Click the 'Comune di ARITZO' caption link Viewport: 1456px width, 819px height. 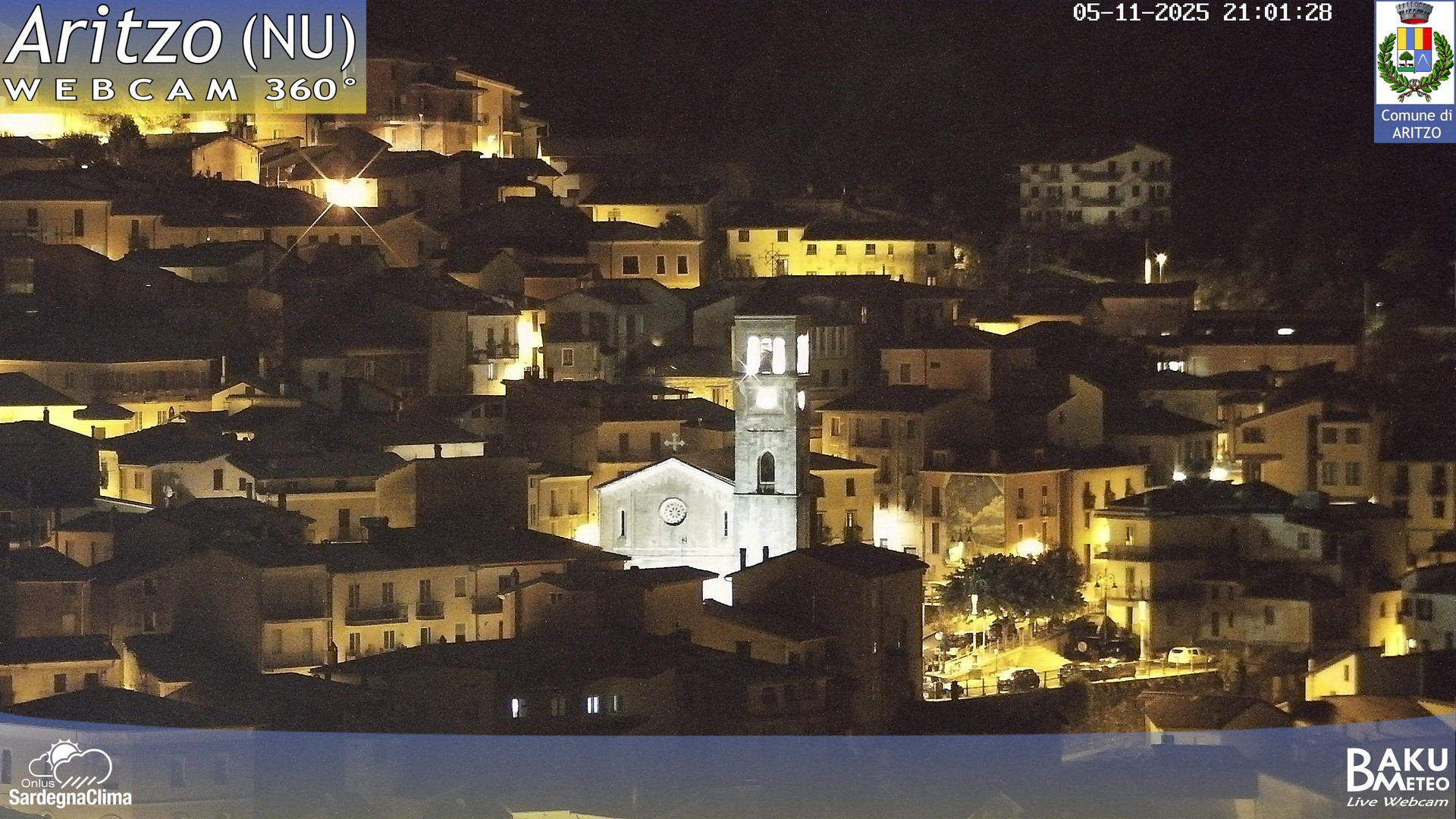point(1417,125)
